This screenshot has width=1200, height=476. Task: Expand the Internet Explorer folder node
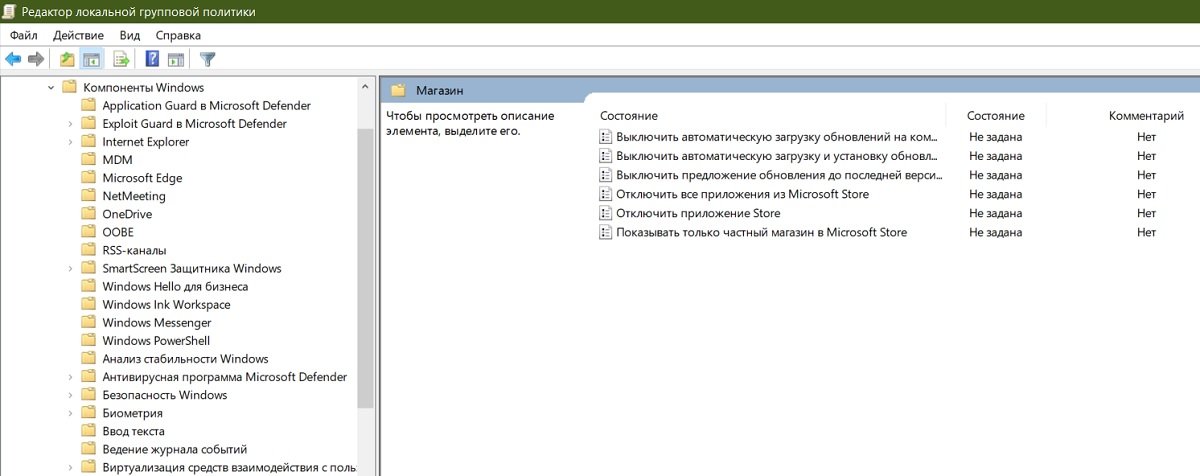click(70, 142)
